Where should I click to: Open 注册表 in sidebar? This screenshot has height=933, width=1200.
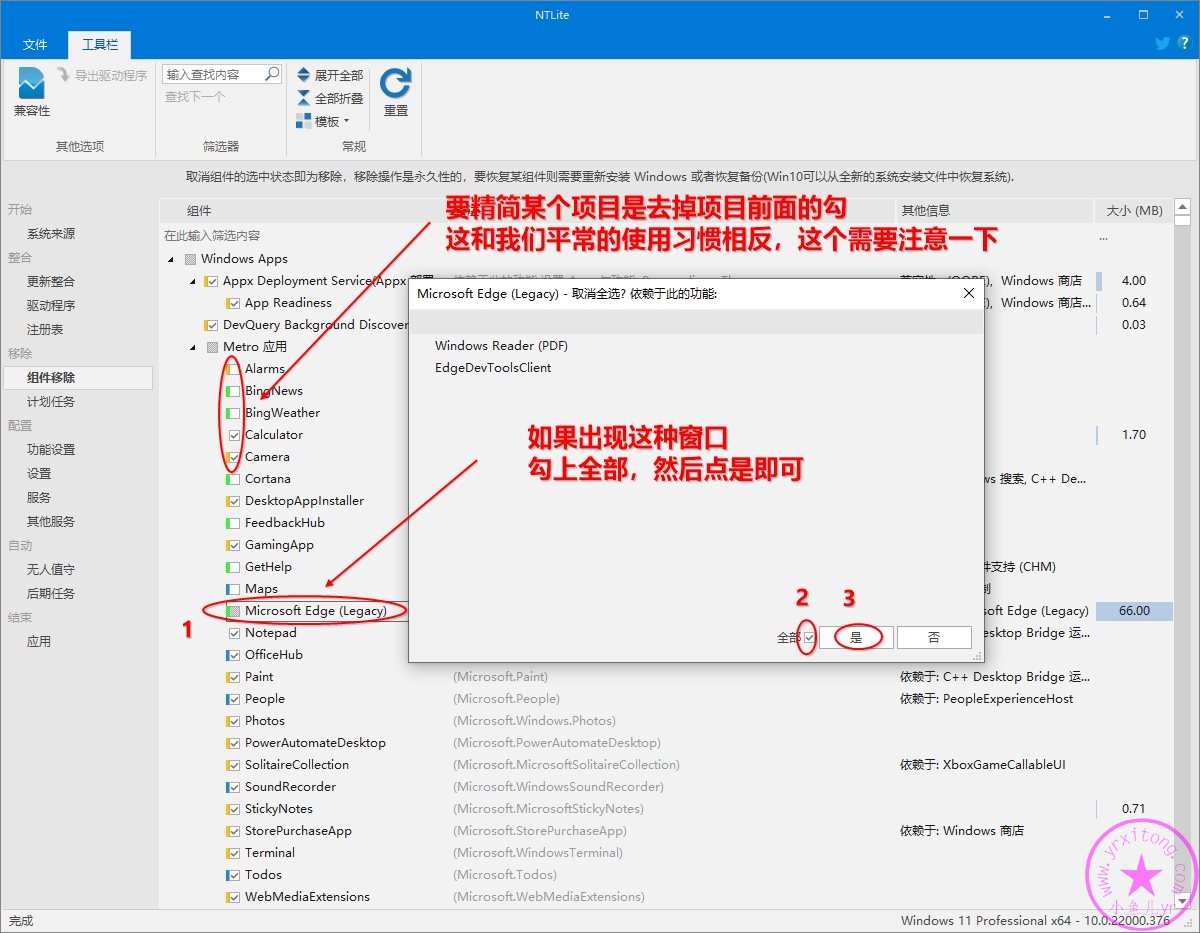coord(45,329)
